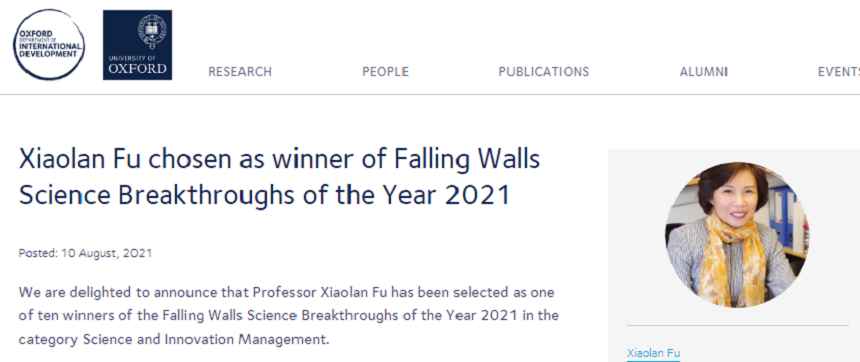Click the 'Posted: 10 August, 2021' date
Viewport: 860px width, 362px height.
[x=85, y=253]
